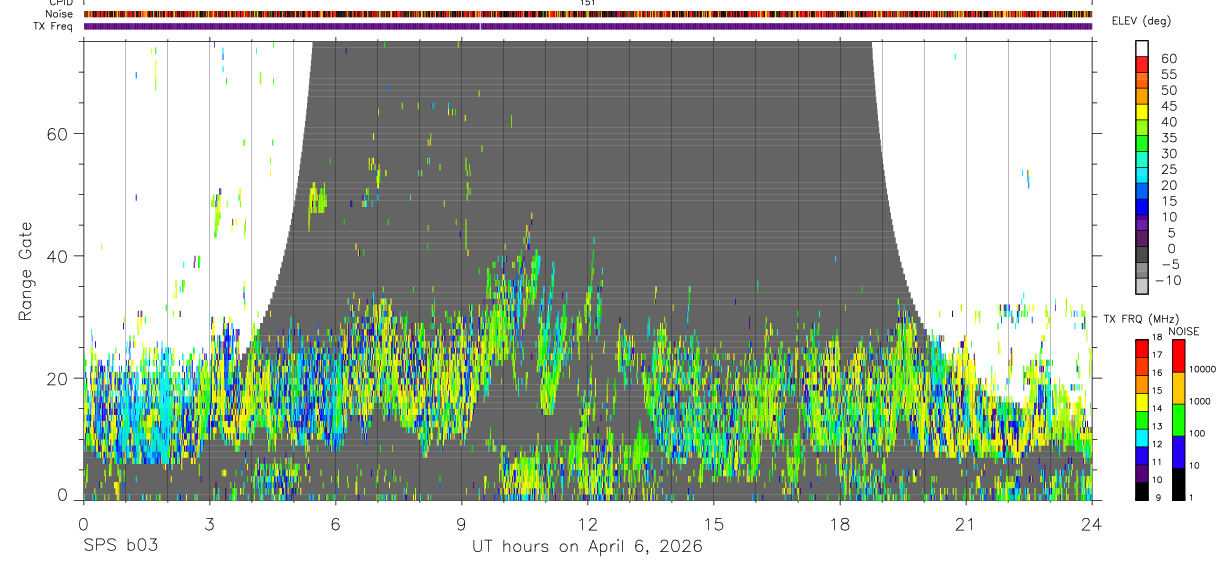Click the multicolored Noise strip above the plot
1228x567 pixels.
point(587,15)
